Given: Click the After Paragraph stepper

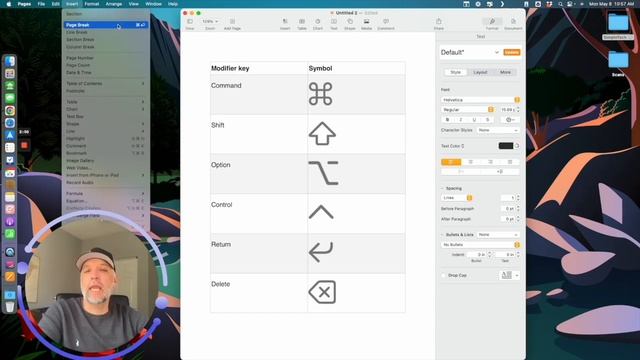Looking at the screenshot, I should point(518,219).
